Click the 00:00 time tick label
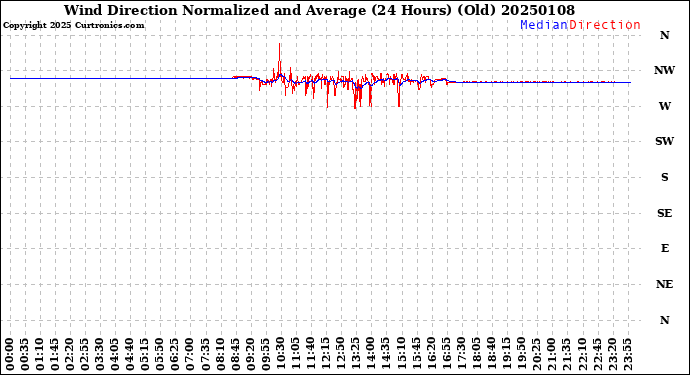 [10, 354]
